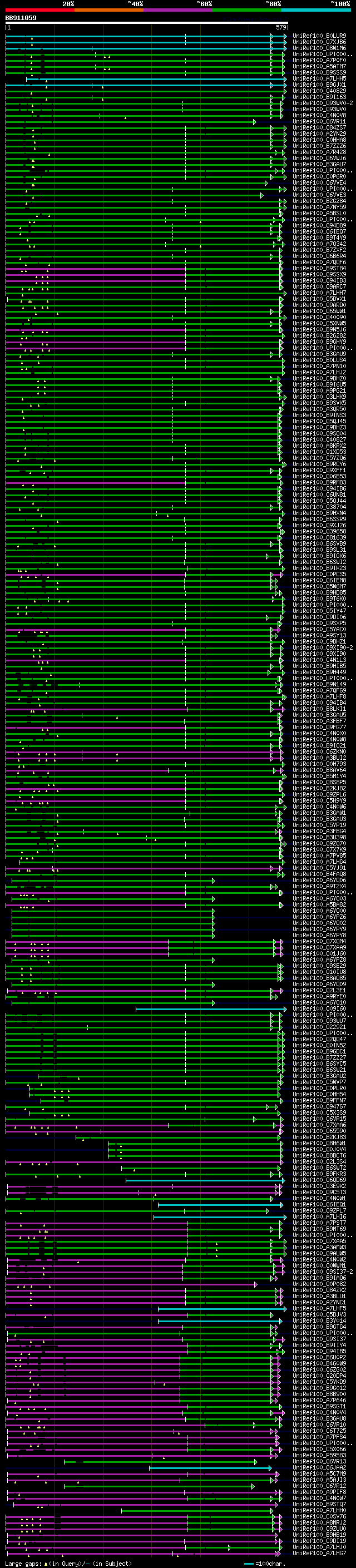Select hit label UniRef100_Q01J60
Screen dimensions: 356x1568
pyautogui.click(x=319, y=954)
